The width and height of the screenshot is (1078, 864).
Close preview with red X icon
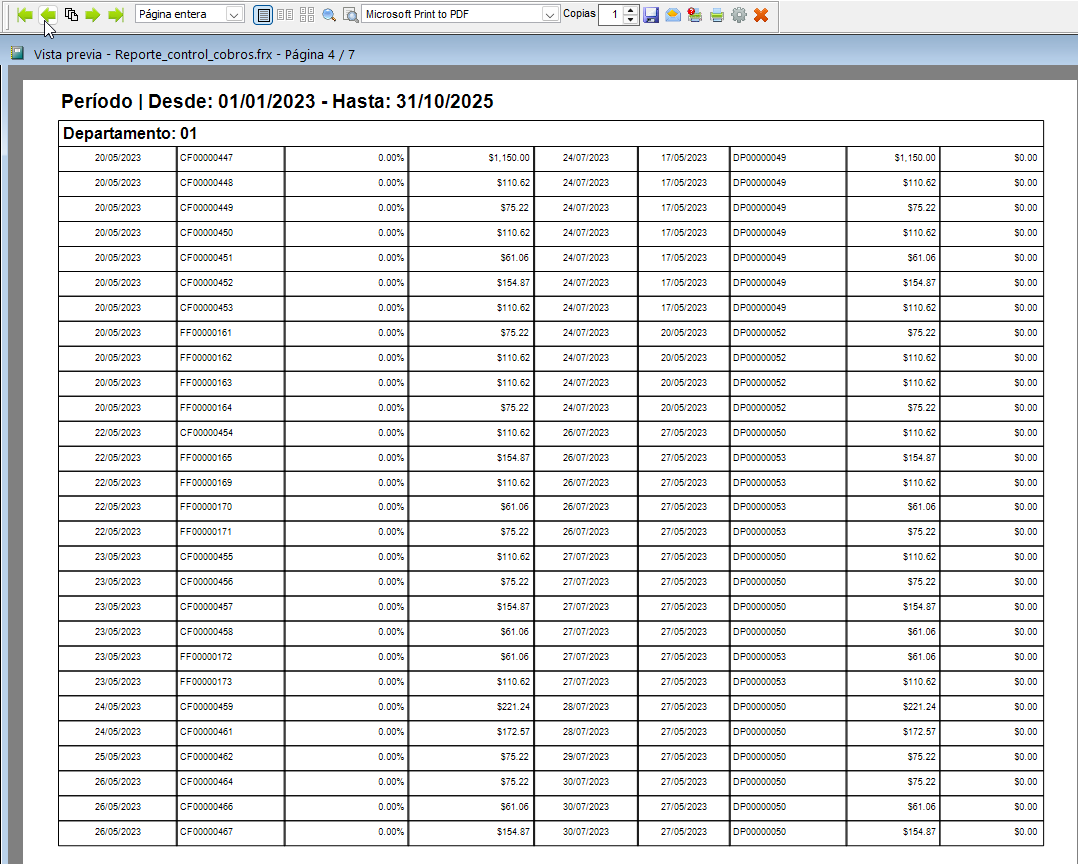(761, 14)
